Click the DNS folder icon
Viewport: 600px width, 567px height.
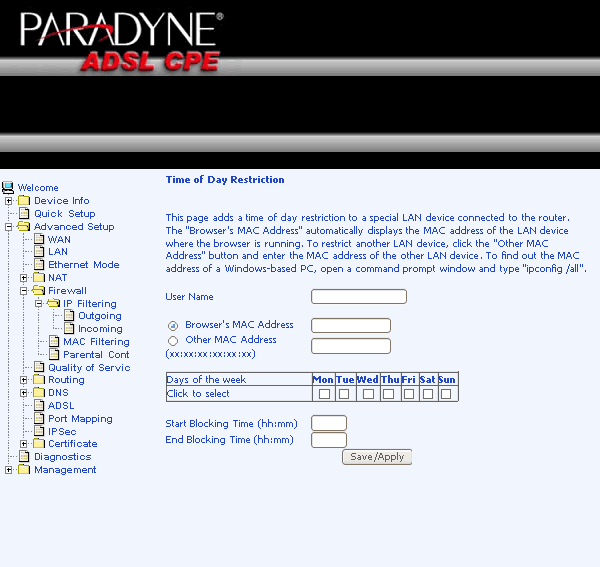coord(39,392)
